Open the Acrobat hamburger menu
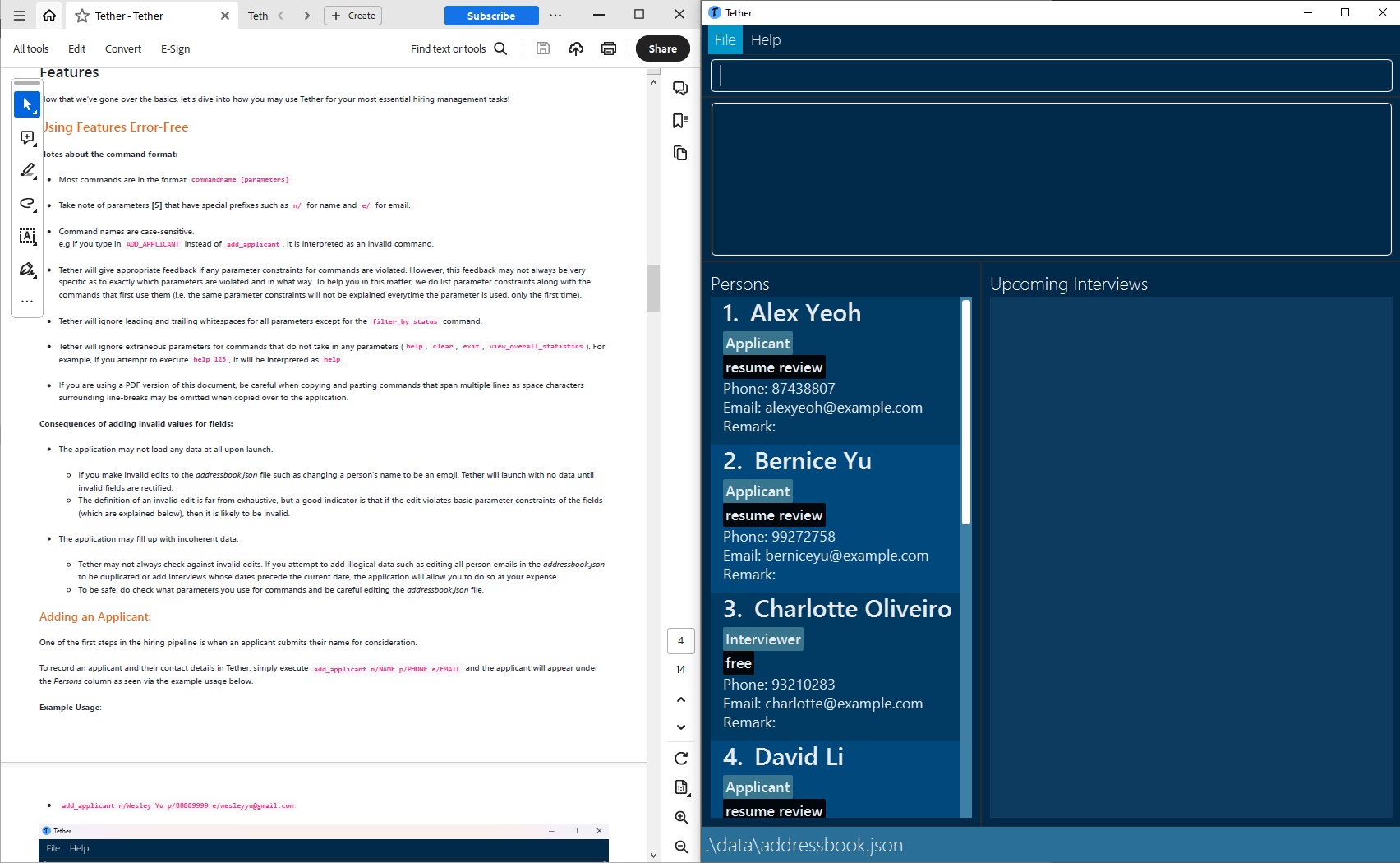The image size is (1400, 863). 20,16
